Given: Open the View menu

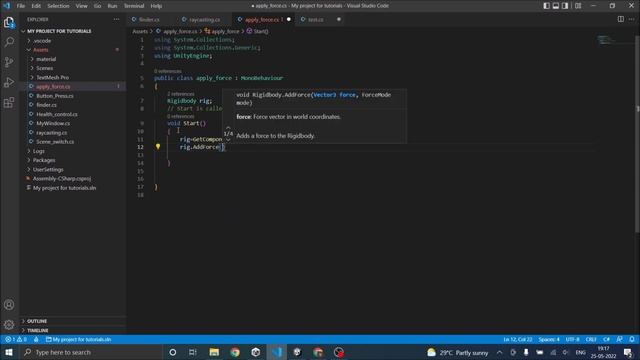Looking at the screenshot, I should coord(82,6).
